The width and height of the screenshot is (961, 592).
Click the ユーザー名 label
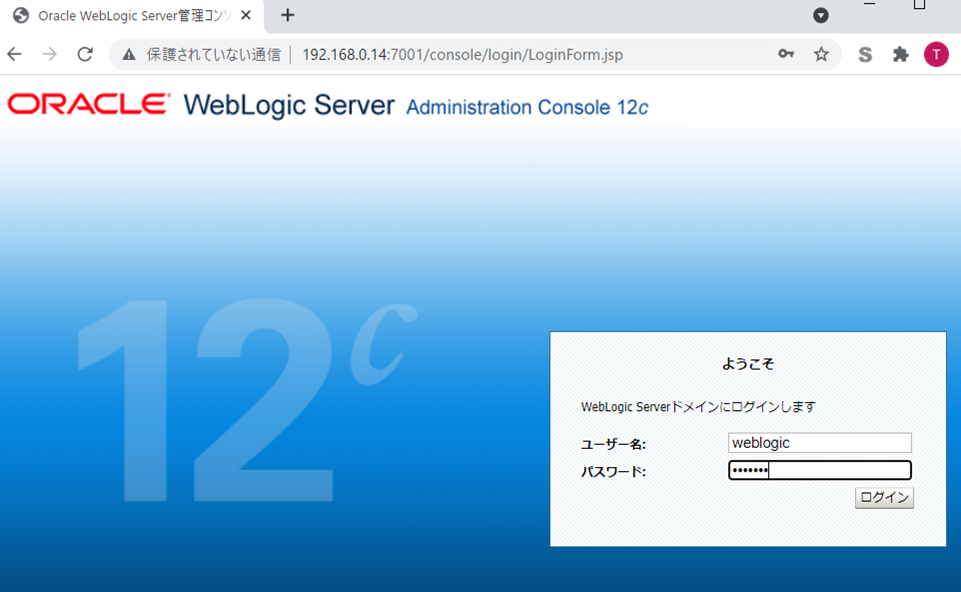(613, 444)
